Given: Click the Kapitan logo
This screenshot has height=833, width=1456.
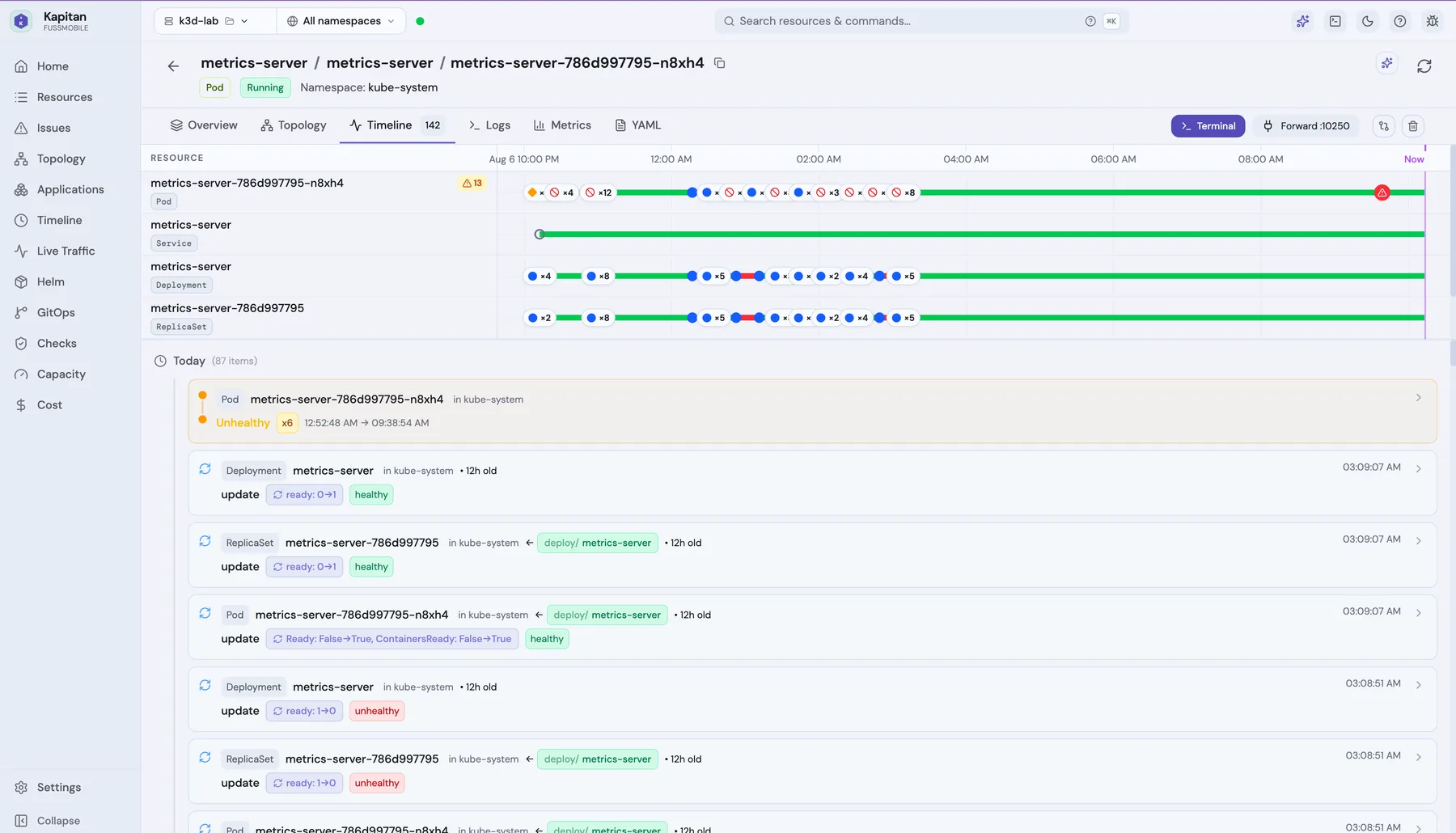Looking at the screenshot, I should [22, 21].
